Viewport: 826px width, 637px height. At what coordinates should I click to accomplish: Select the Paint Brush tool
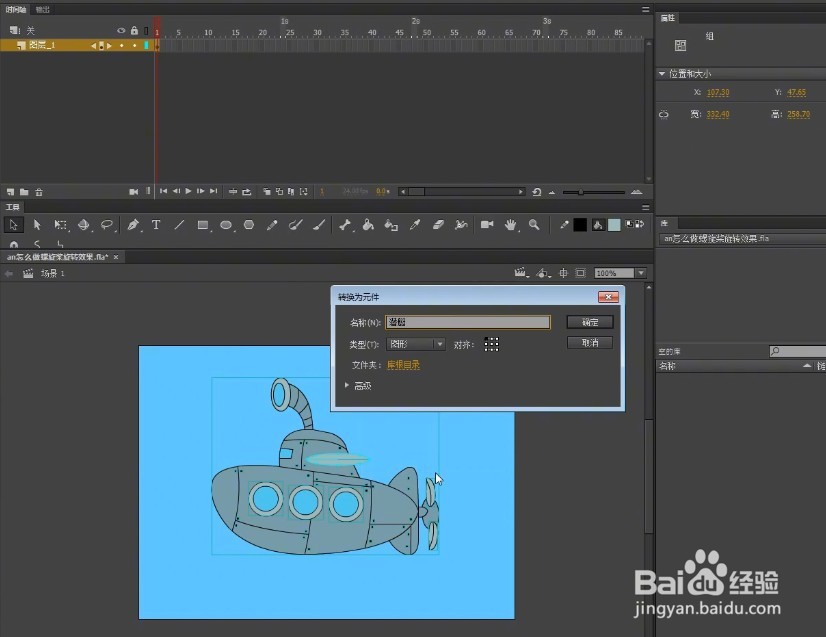point(296,225)
